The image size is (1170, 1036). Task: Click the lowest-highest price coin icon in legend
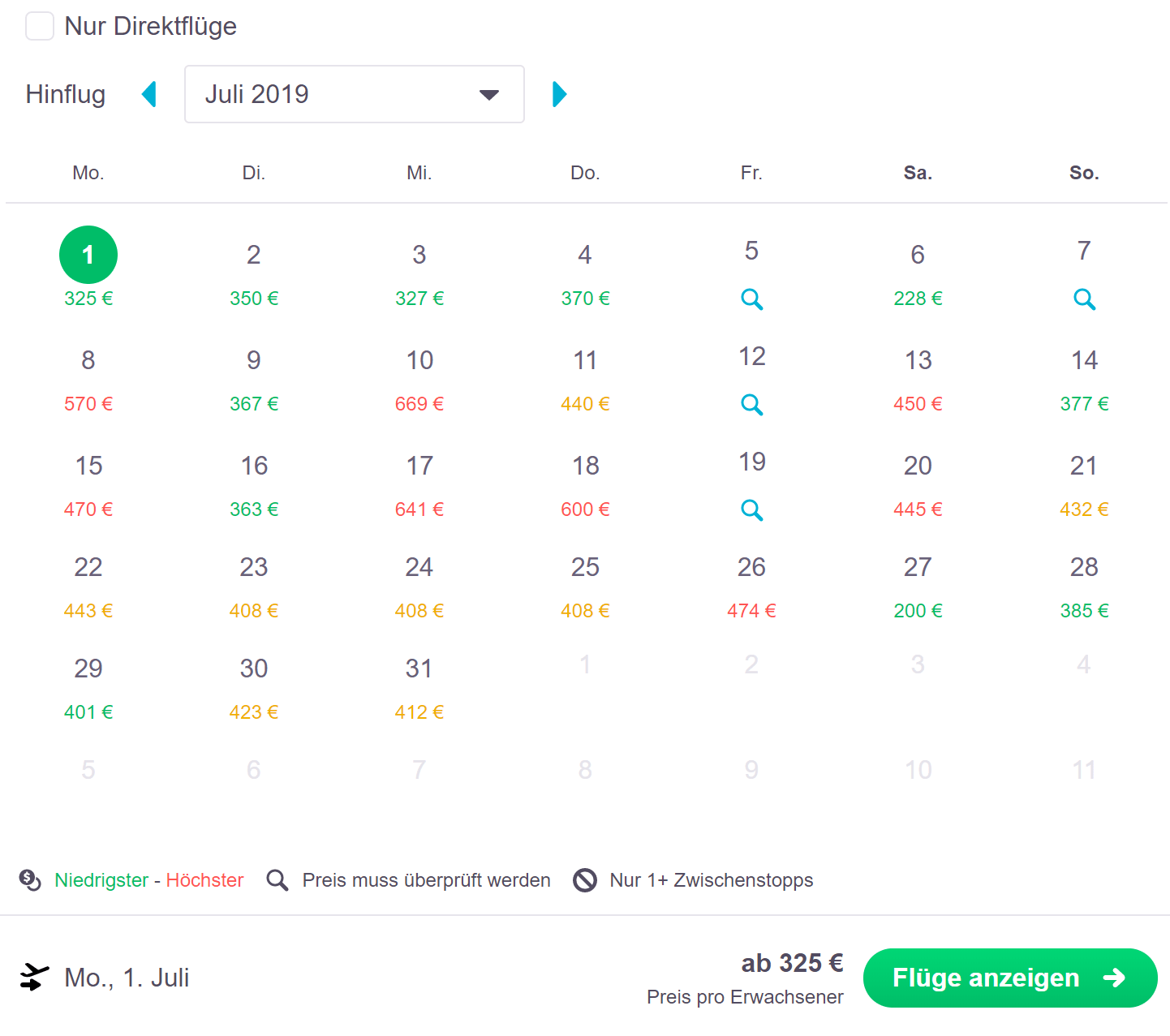[30, 880]
